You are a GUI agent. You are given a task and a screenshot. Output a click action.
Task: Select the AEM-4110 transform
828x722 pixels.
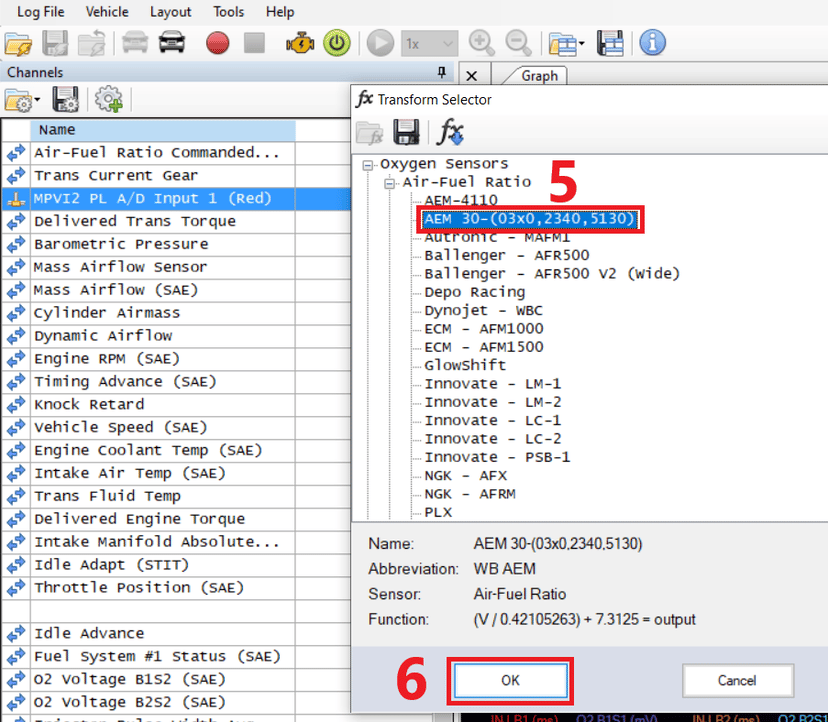pos(461,200)
